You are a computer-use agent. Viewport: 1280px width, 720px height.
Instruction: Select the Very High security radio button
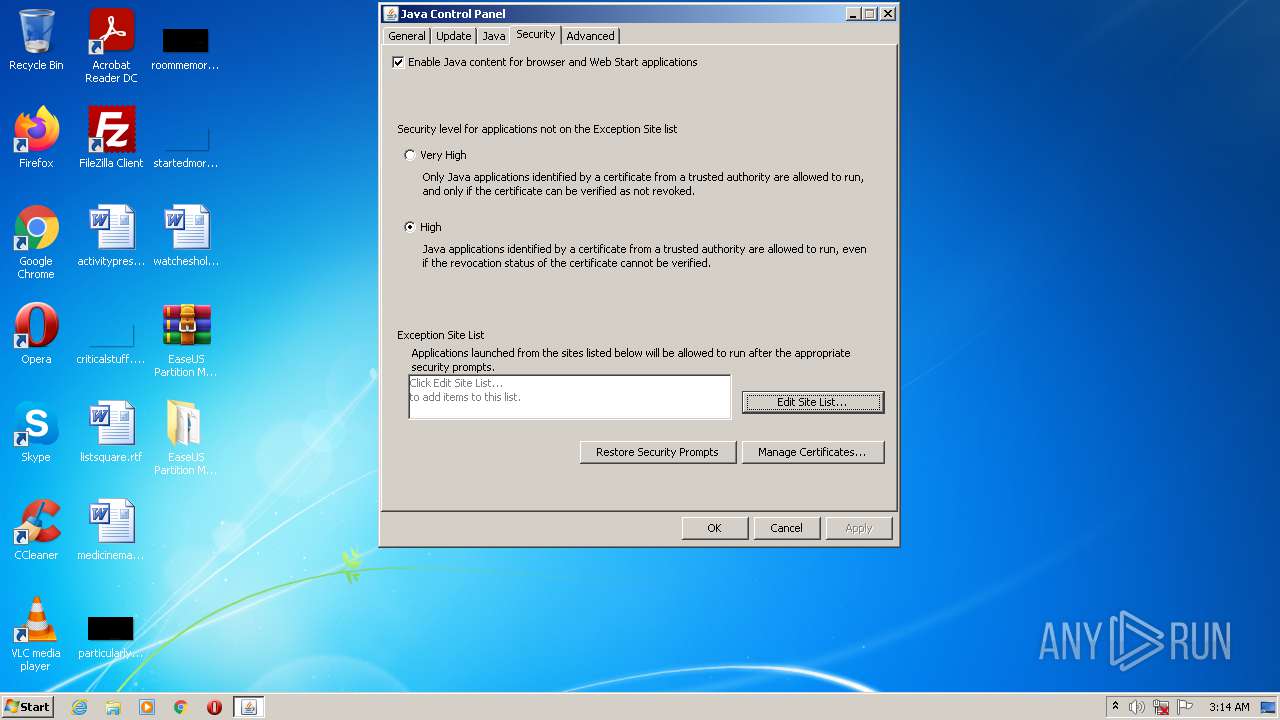(409, 155)
